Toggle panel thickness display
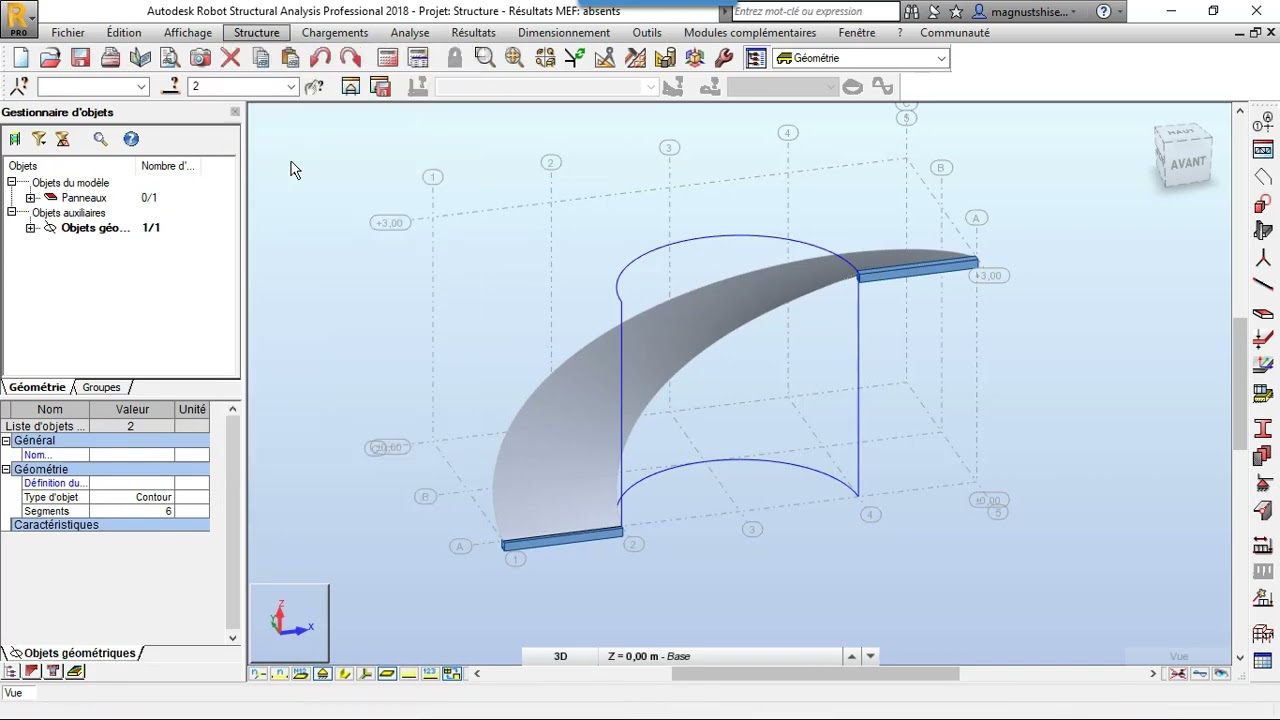 click(387, 673)
